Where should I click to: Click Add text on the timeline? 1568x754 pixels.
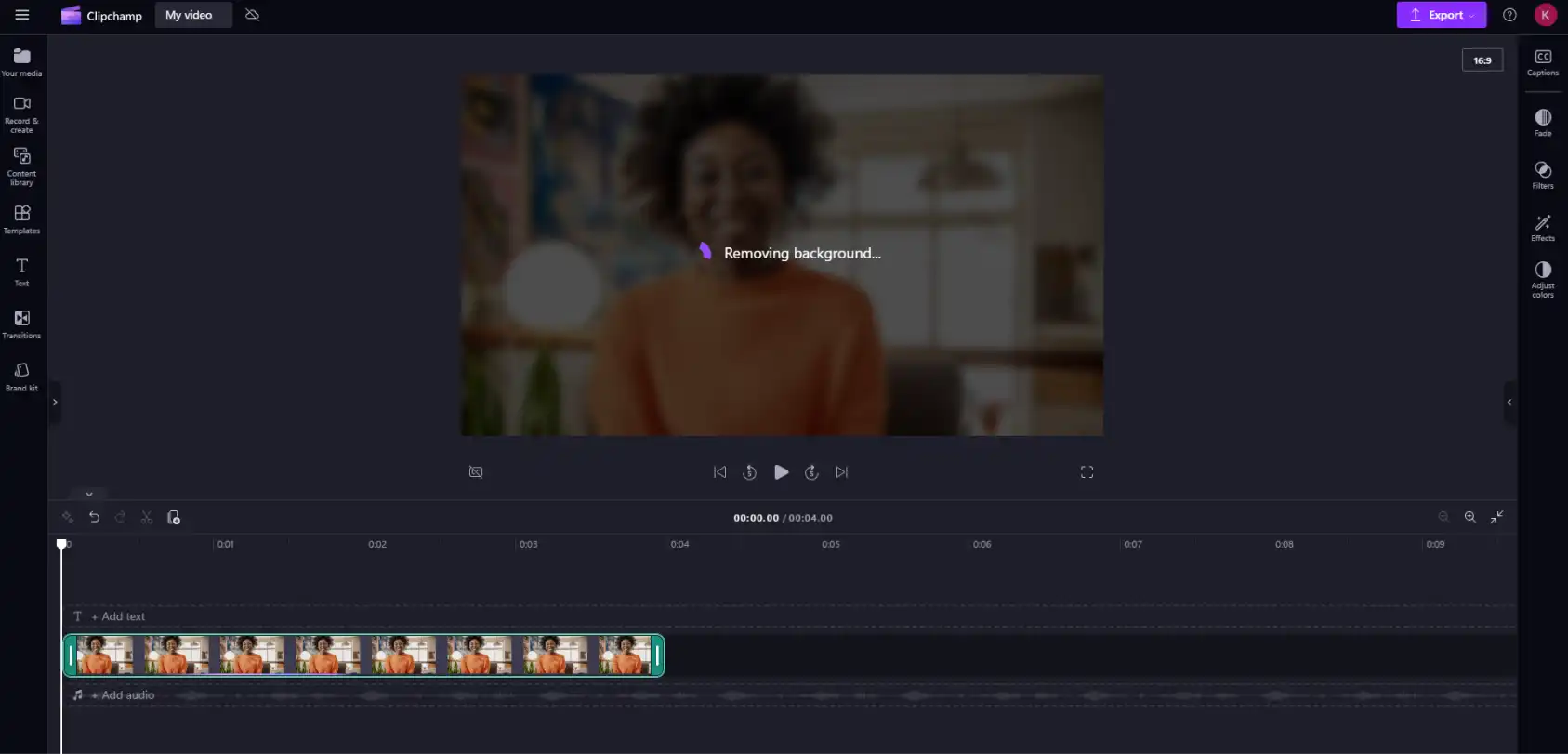coord(123,616)
